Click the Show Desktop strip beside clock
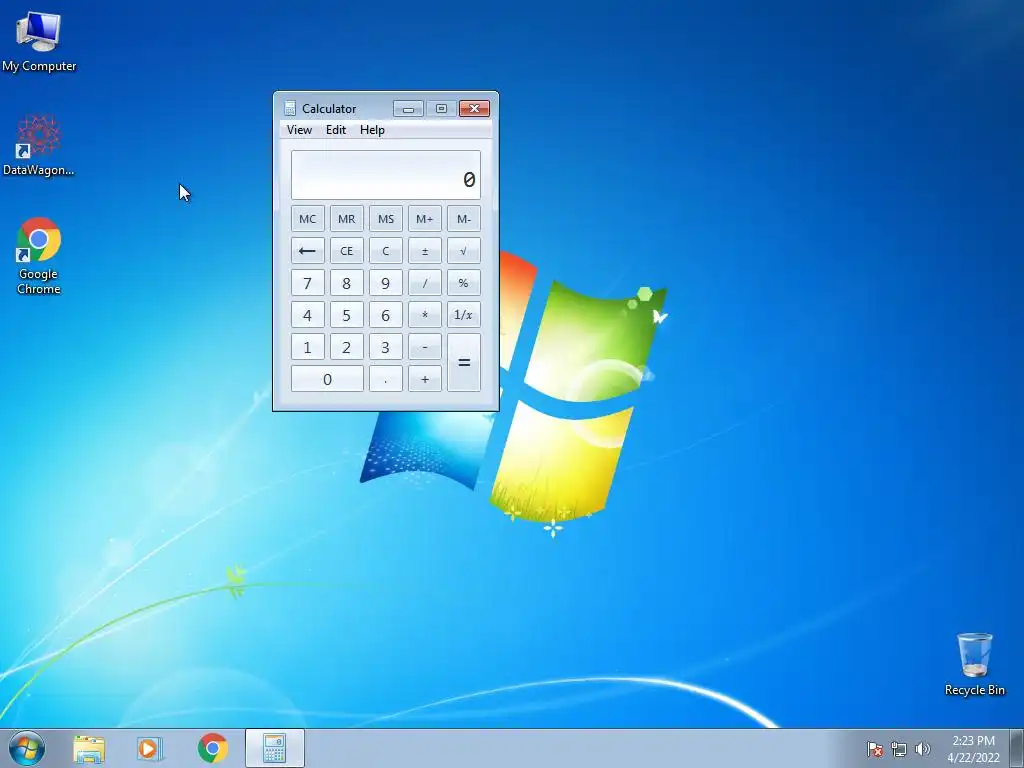Image resolution: width=1024 pixels, height=768 pixels. click(x=1017, y=748)
